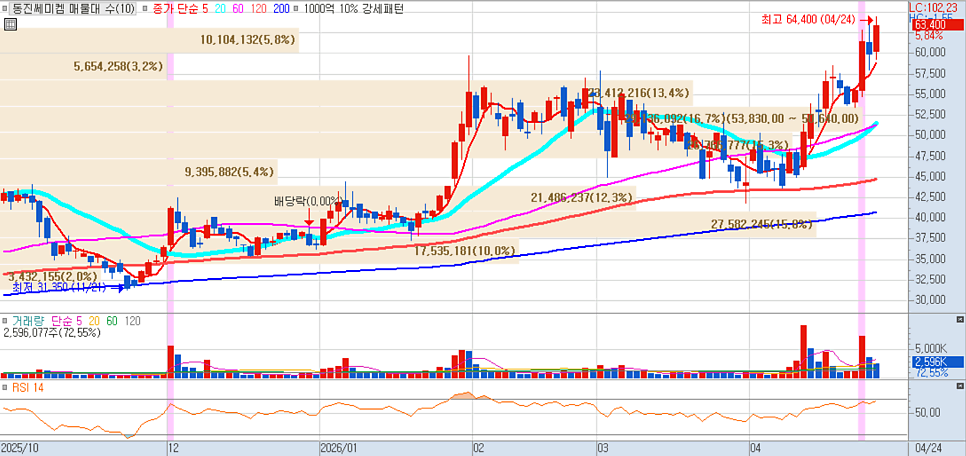The width and height of the screenshot is (966, 456).
Task: Click the square marker before 동진쎄미켐 매물대
Action: [x=7, y=10]
